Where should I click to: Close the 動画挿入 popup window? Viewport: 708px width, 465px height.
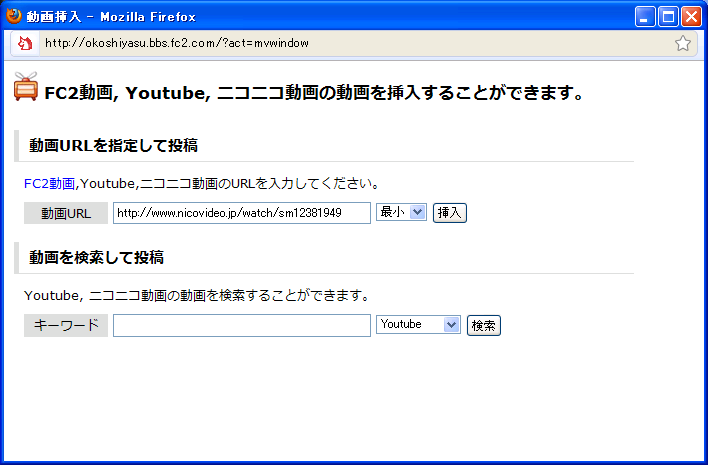click(x=691, y=16)
